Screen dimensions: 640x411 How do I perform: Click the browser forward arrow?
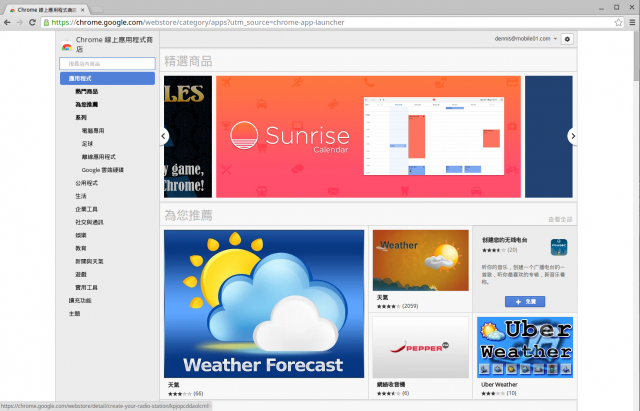(x=20, y=22)
